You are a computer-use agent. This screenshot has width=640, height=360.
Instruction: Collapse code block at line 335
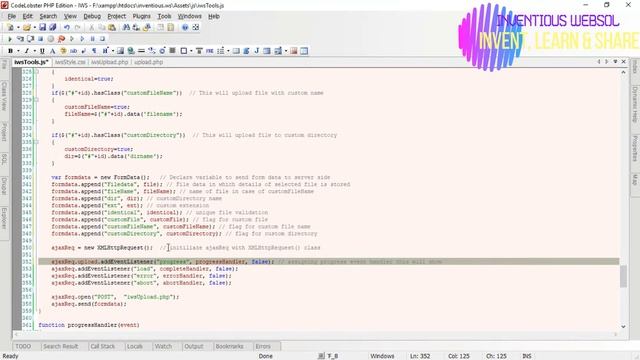(36, 142)
